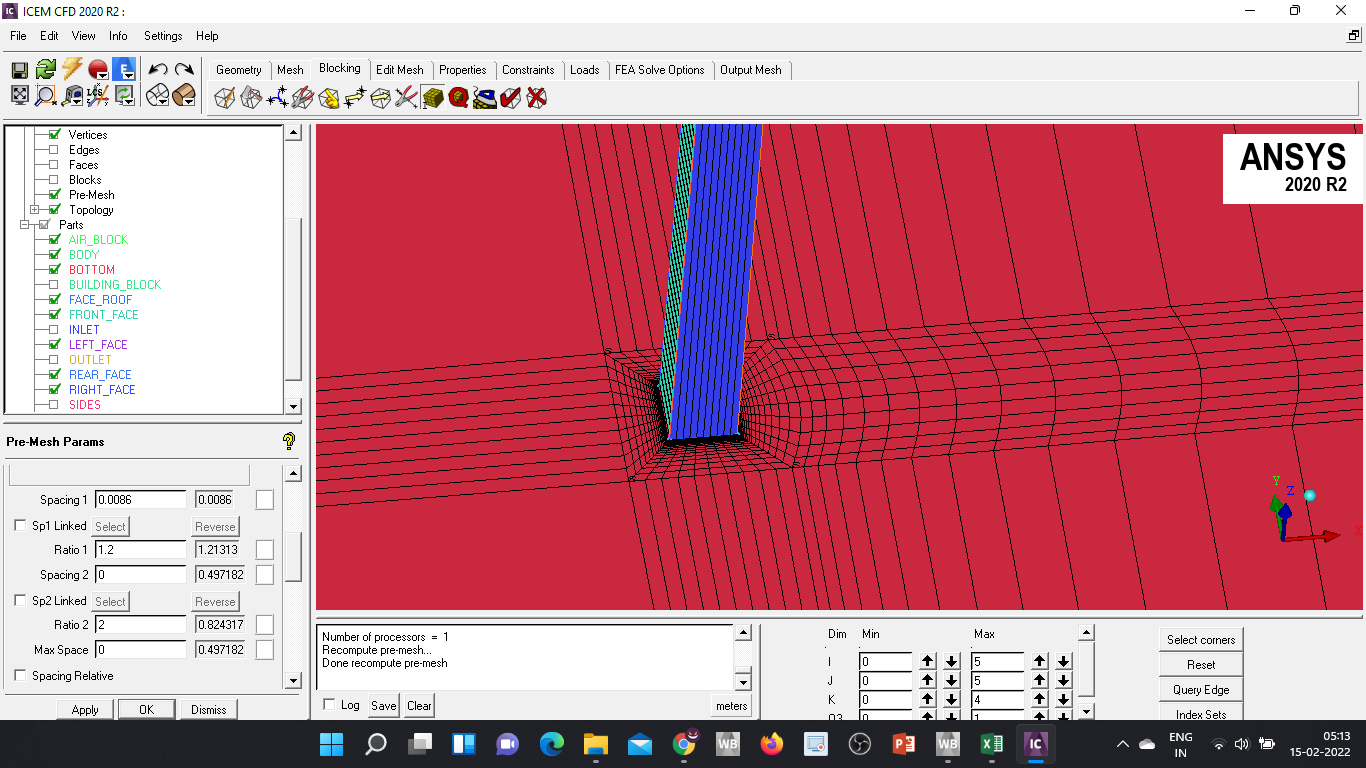Check the Sp1 Linked checkbox
The width and height of the screenshot is (1366, 768).
[x=20, y=526]
